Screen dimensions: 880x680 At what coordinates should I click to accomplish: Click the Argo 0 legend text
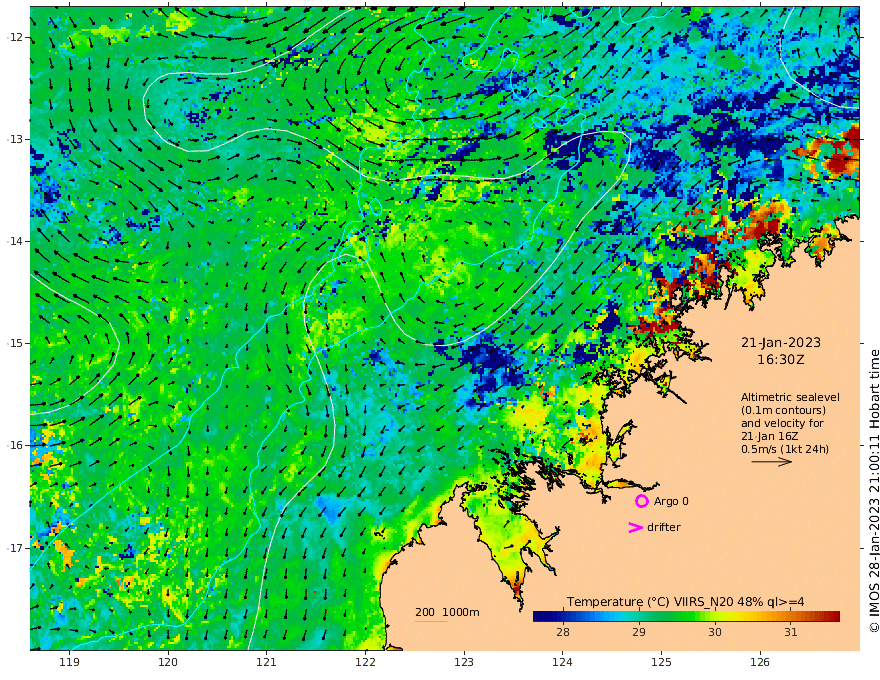click(671, 501)
